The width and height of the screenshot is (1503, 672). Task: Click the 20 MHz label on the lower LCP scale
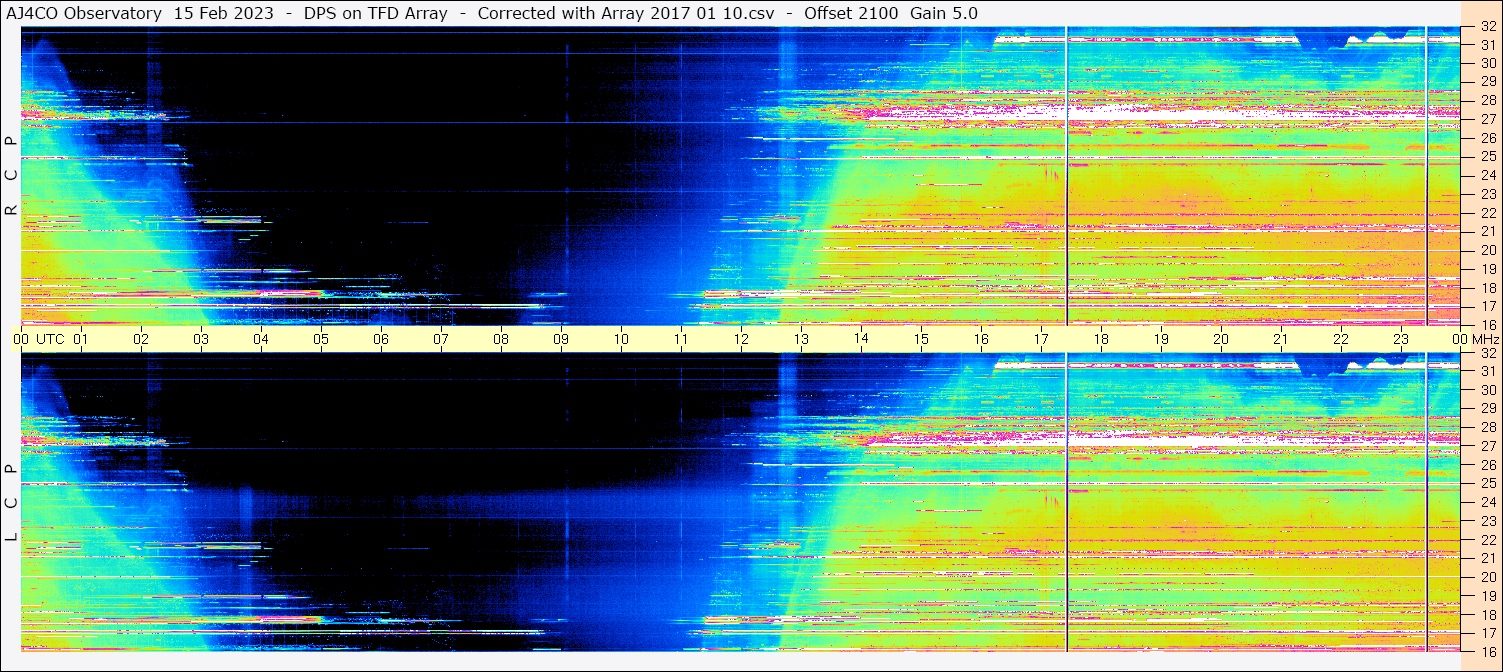[1486, 577]
